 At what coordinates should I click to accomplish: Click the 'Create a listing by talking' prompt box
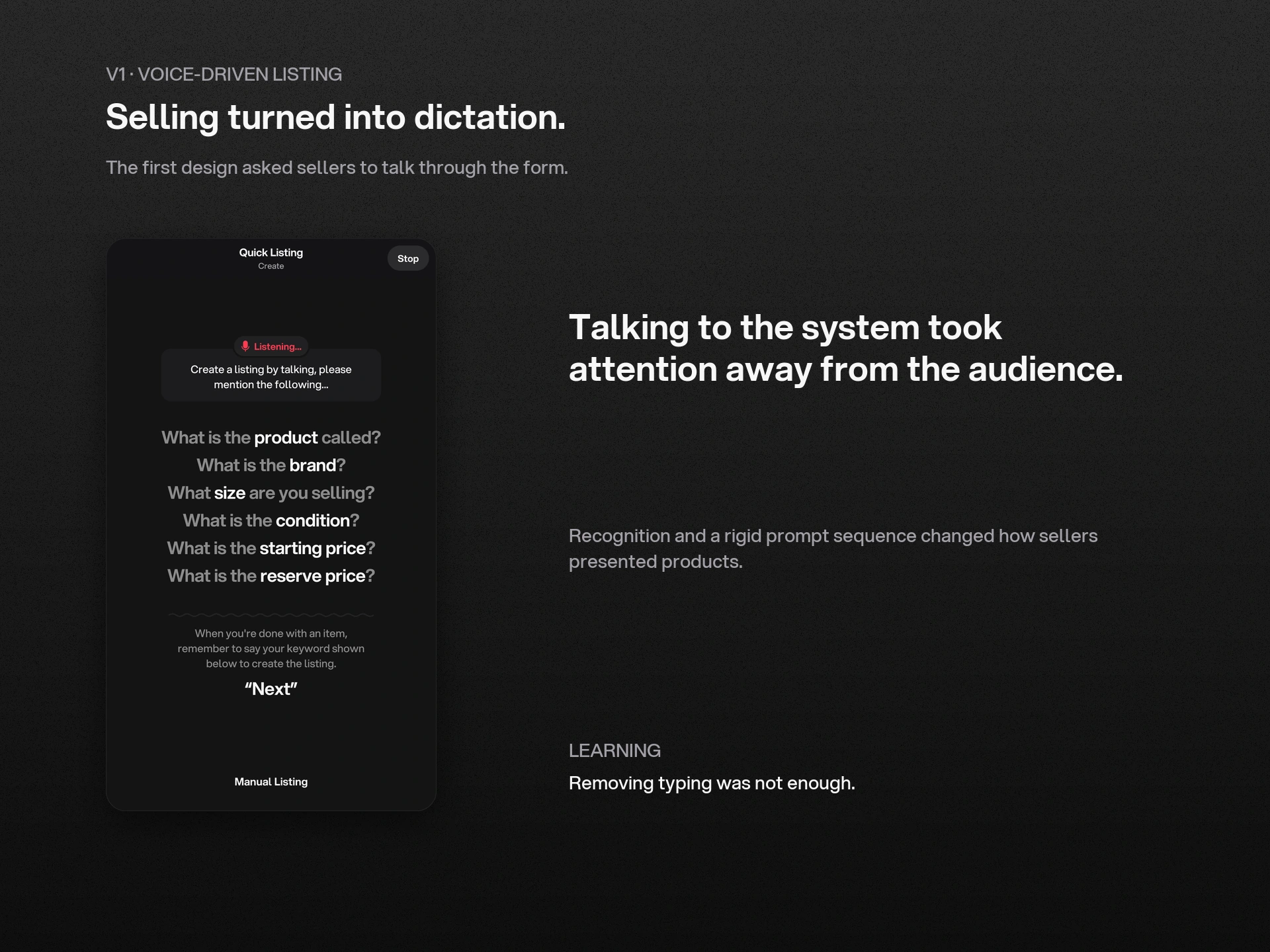pyautogui.click(x=271, y=376)
